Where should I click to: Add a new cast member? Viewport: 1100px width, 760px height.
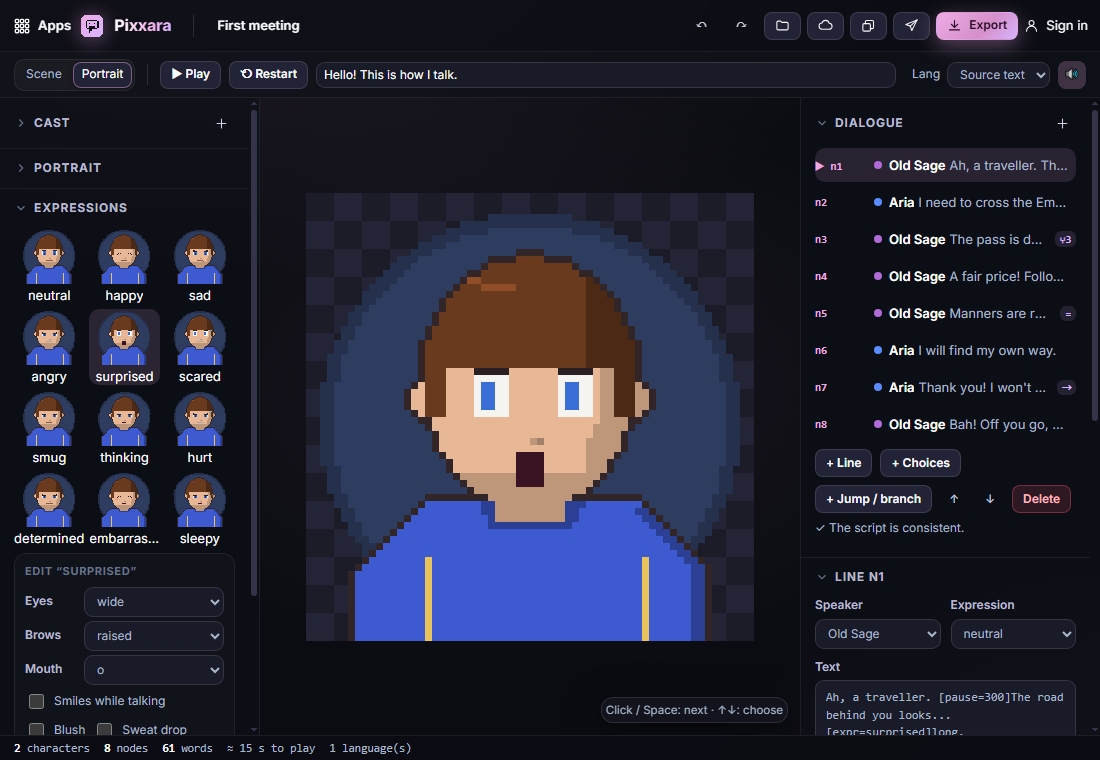pos(221,124)
